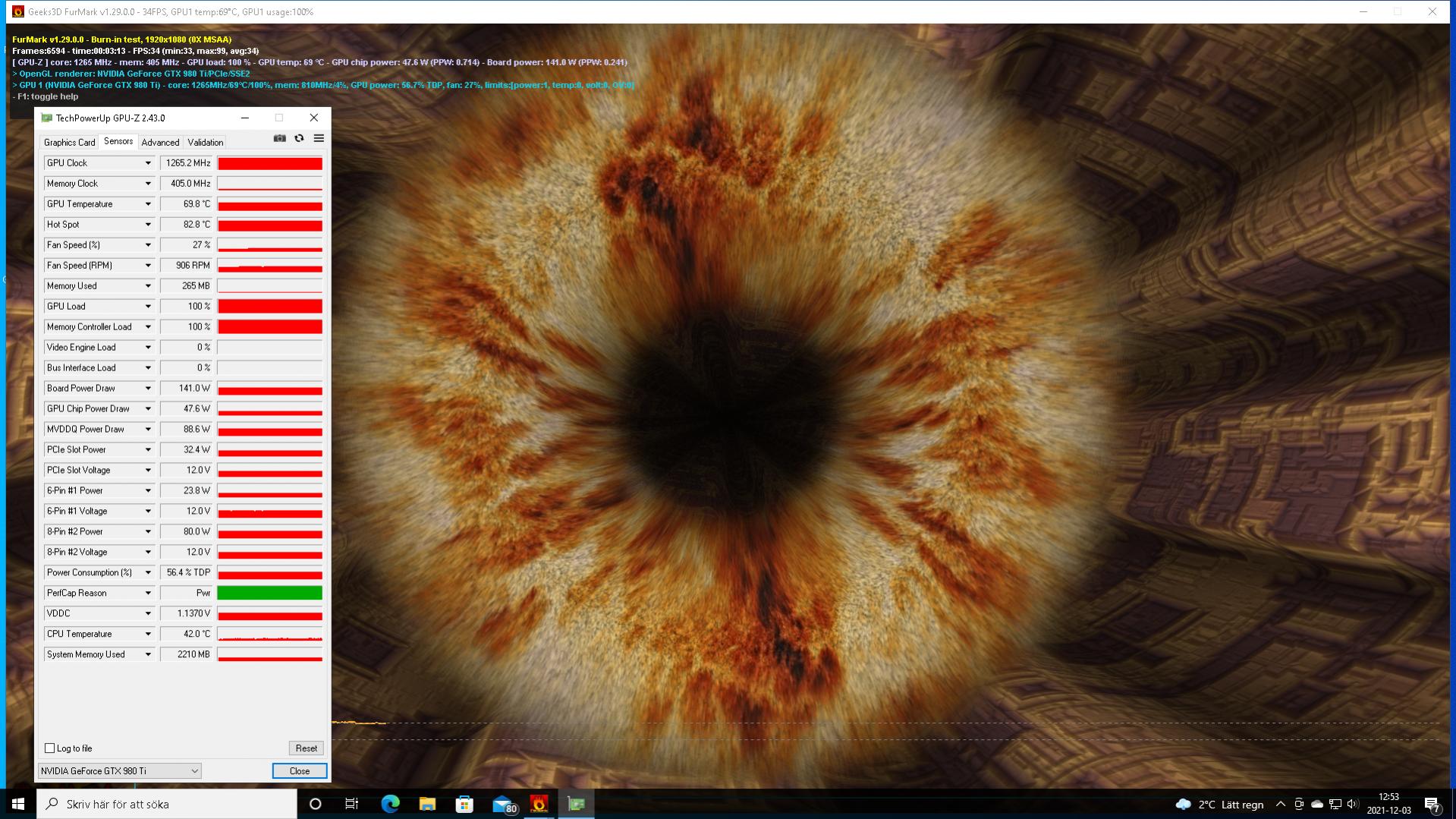The height and width of the screenshot is (819, 1456).
Task: Click the '2210 MB' System Memory value
Action: click(186, 655)
